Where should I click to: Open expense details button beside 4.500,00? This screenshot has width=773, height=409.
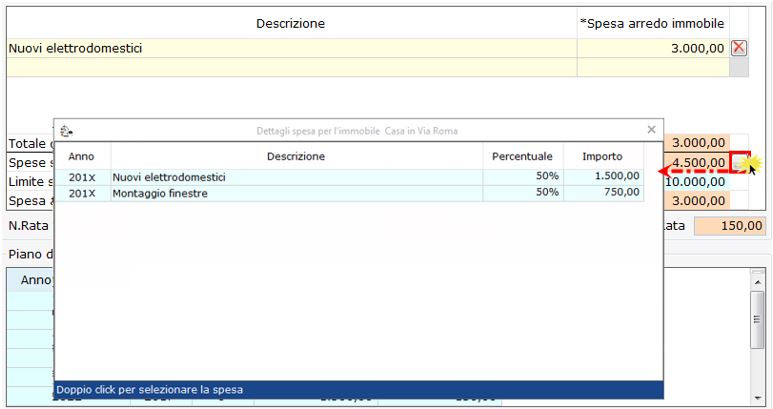[739, 163]
